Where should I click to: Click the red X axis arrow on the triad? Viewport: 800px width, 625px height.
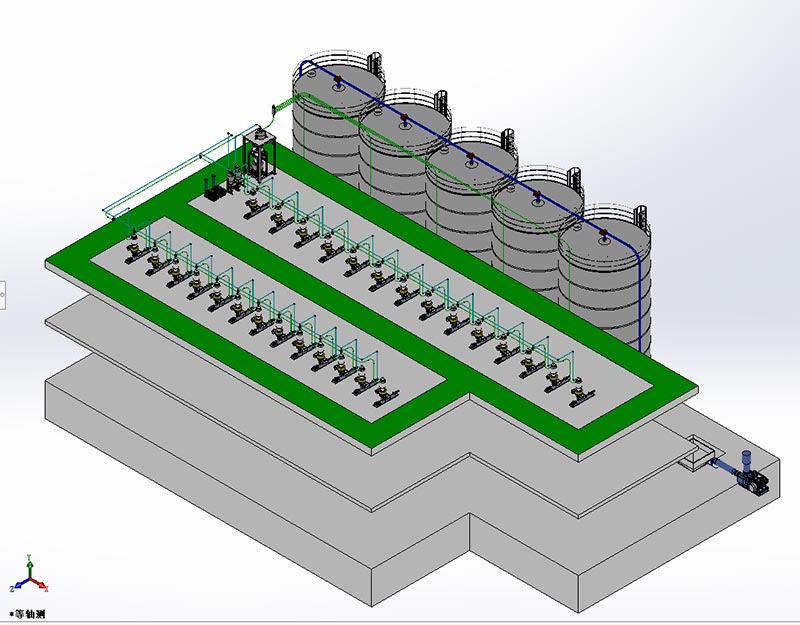(x=43, y=586)
